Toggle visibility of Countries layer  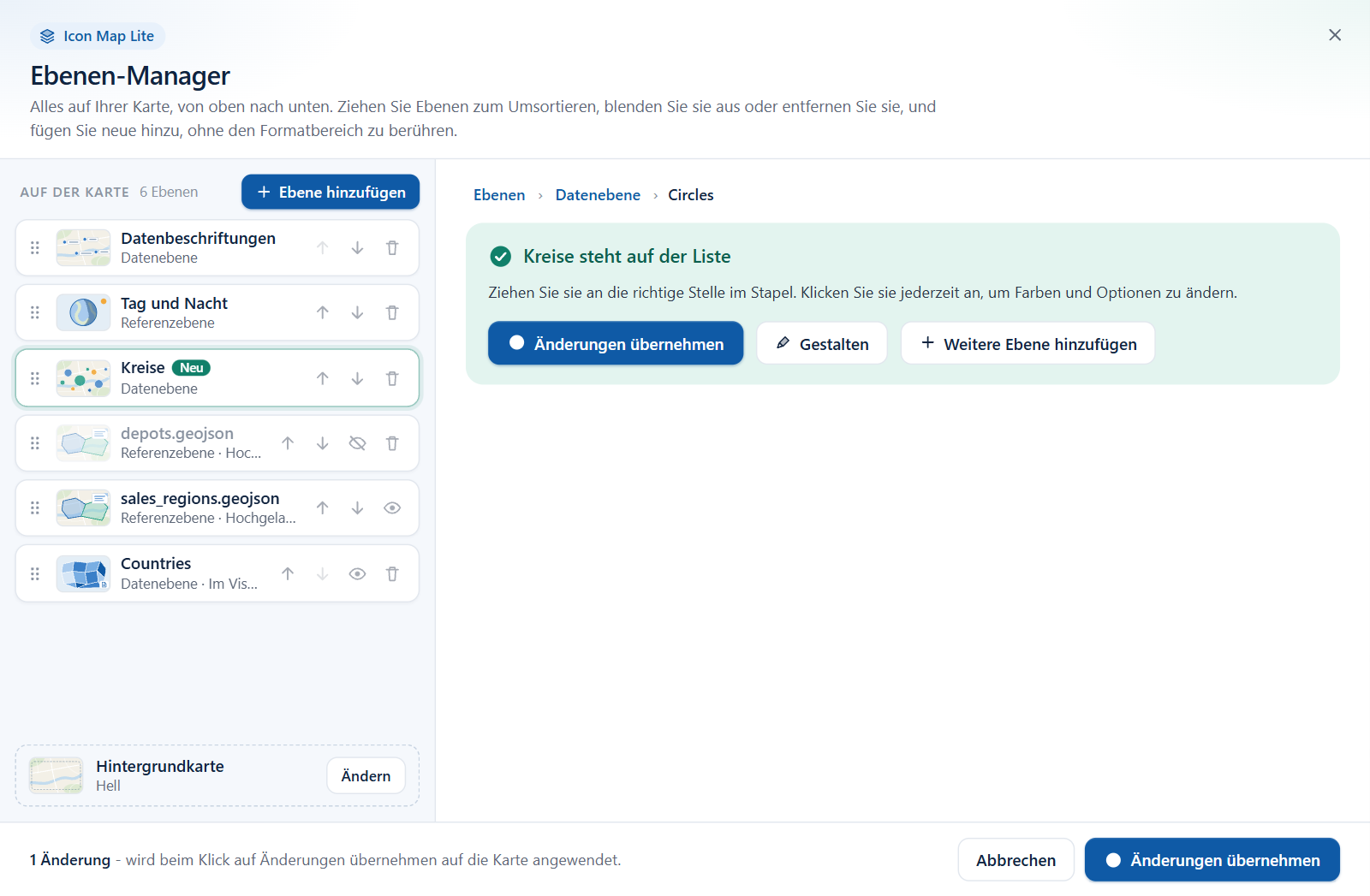click(x=357, y=573)
